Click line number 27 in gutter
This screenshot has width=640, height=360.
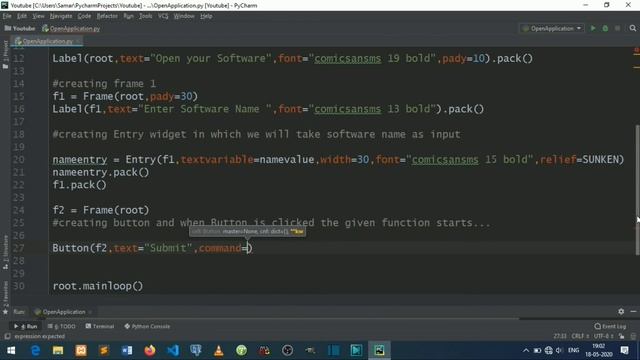(18, 248)
